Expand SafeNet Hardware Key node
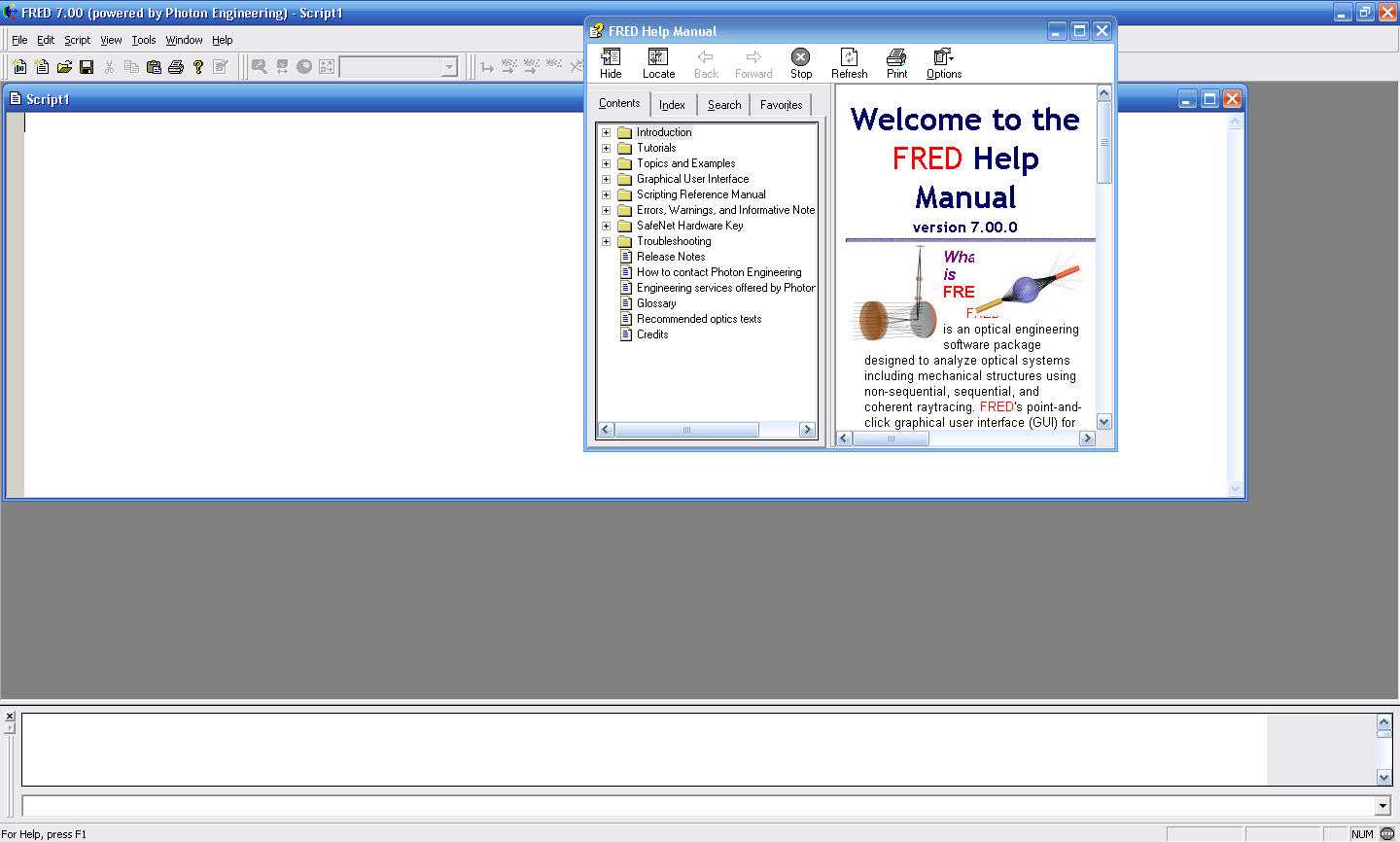The image size is (1400, 842). (606, 226)
